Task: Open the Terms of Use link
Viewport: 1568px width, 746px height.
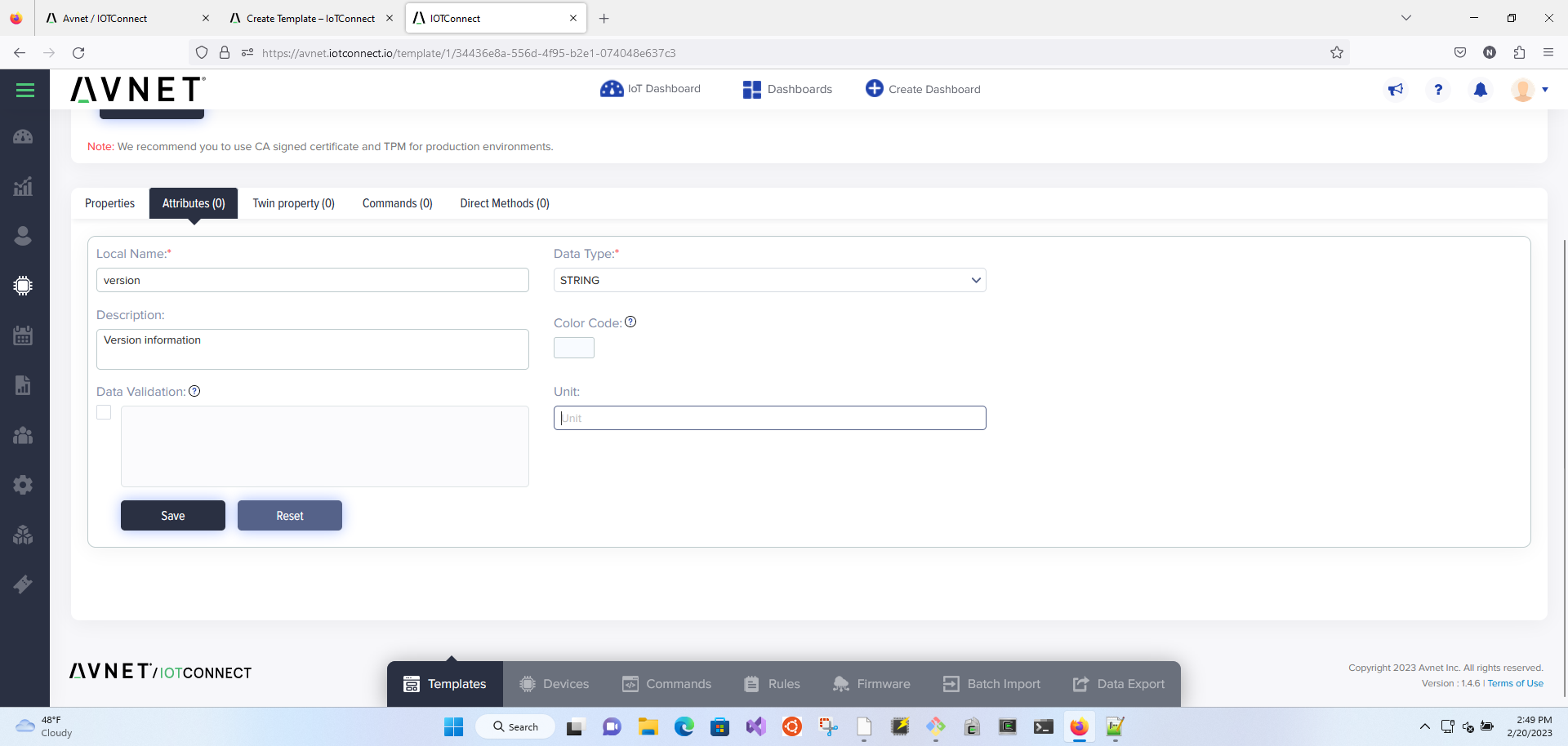Action: pos(1515,683)
